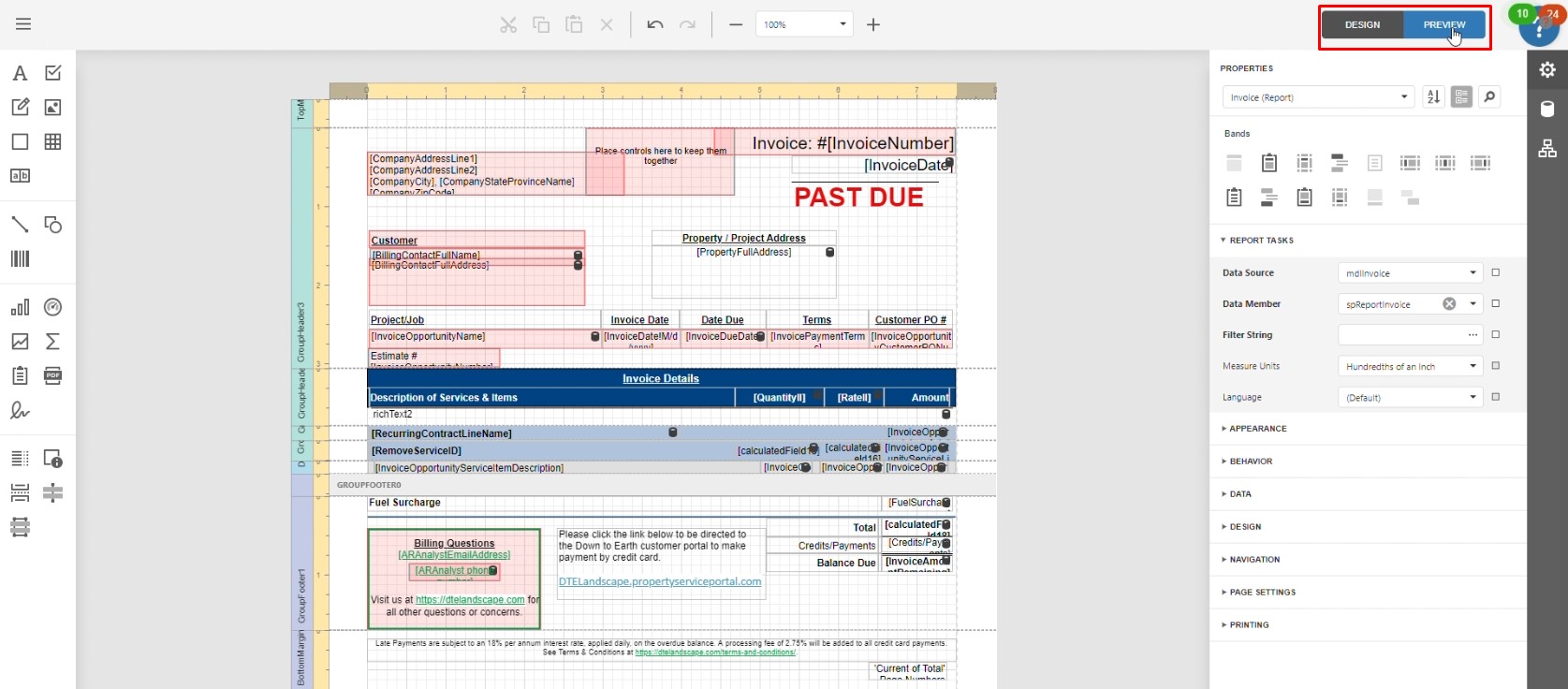Select the Character Comb toolbox control

point(20,176)
